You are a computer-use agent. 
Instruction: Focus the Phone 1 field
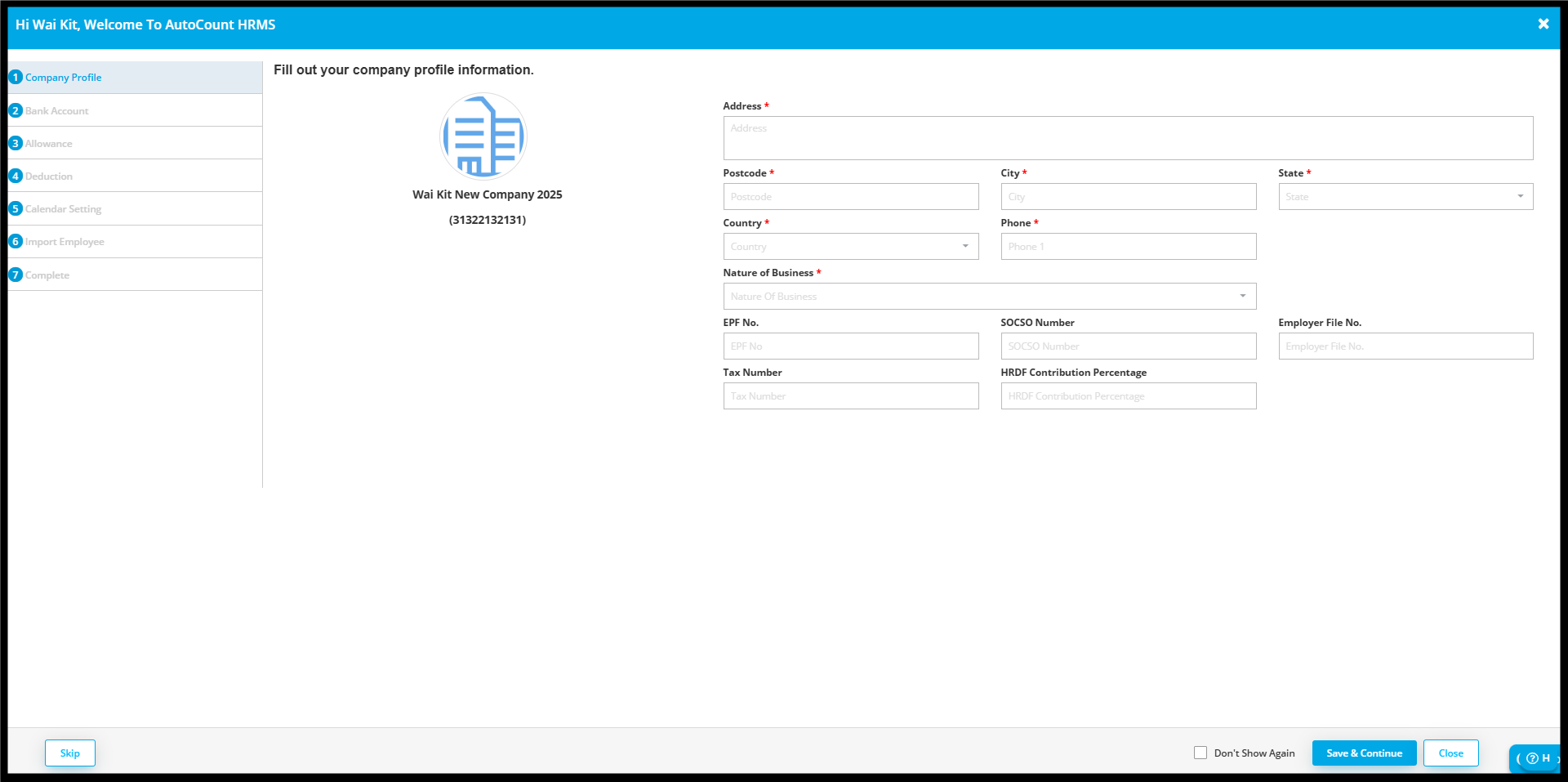pyautogui.click(x=1129, y=246)
